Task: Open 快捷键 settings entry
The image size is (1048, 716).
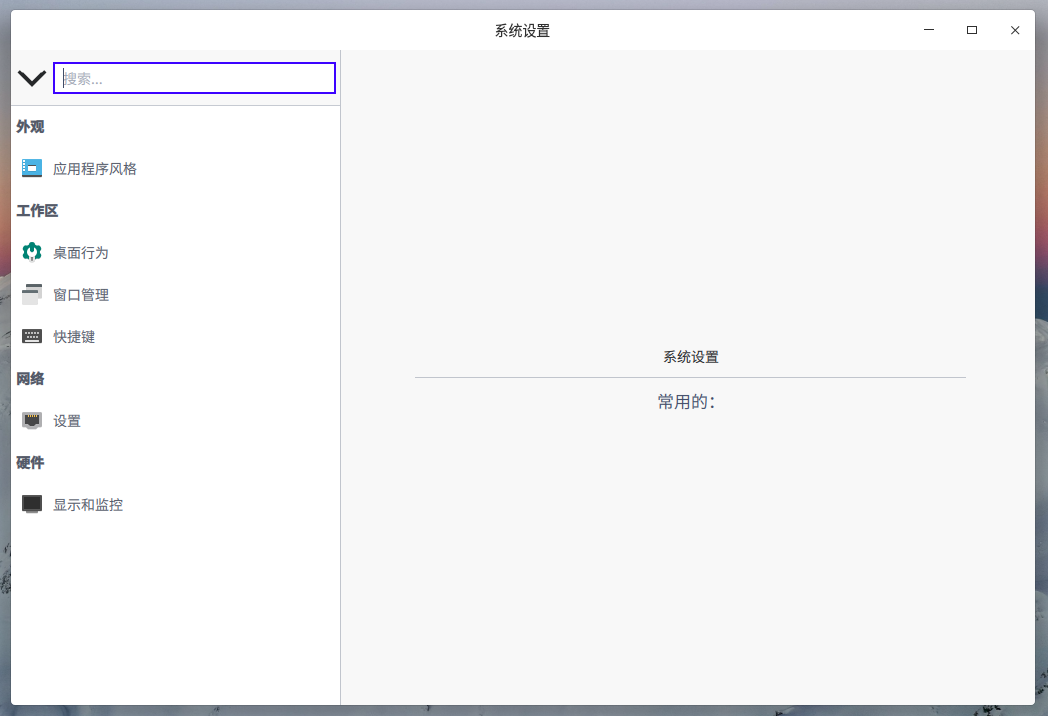Action: (175, 337)
